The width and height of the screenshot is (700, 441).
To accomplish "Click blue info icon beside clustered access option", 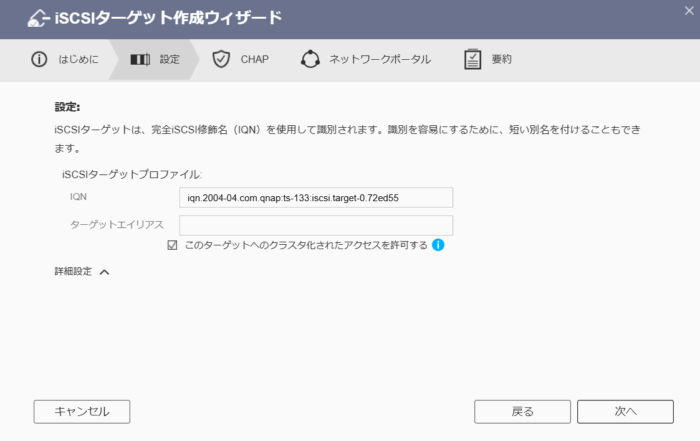I will click(x=438, y=245).
